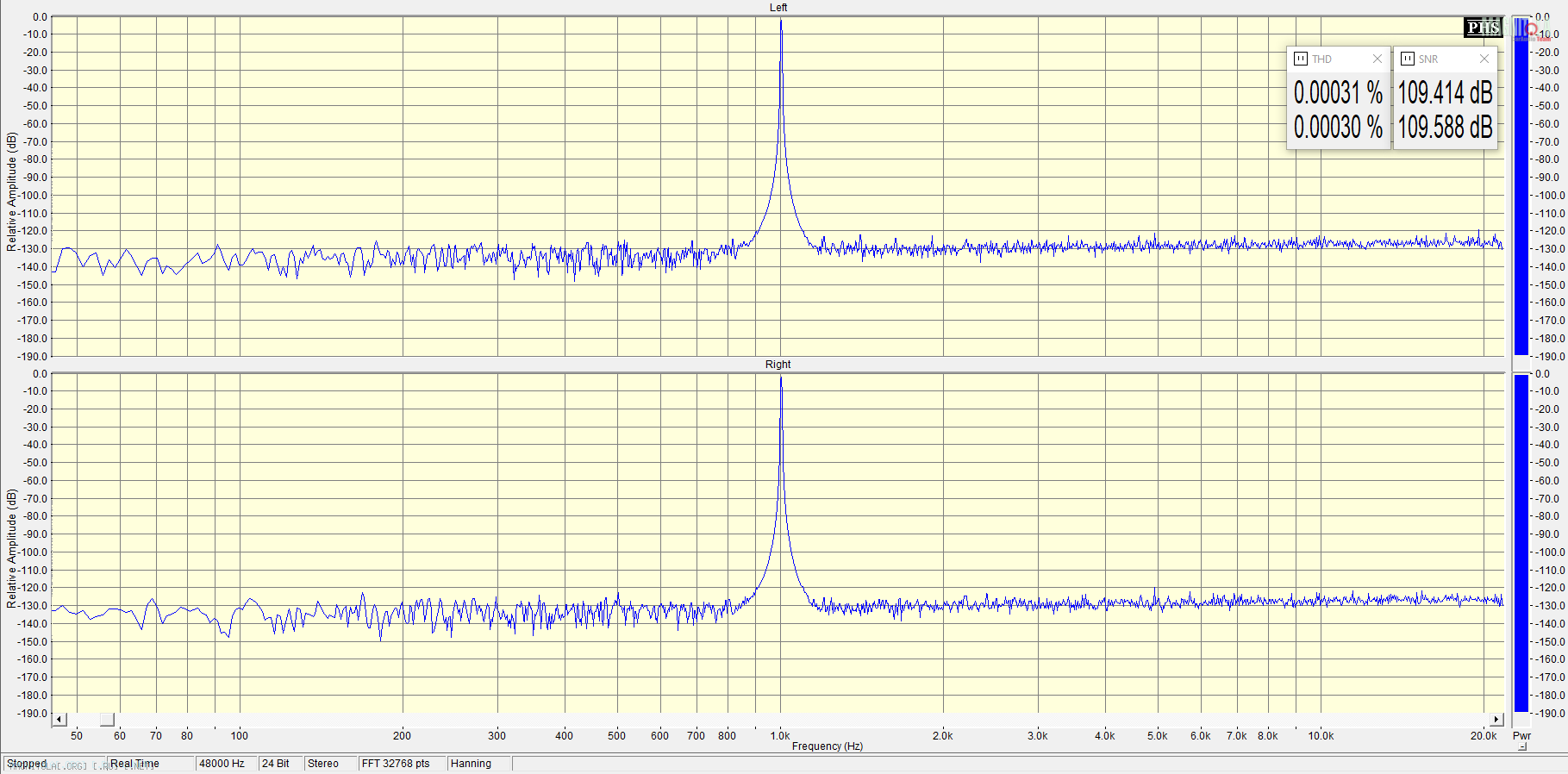Close the THD readout panel
This screenshot has height=774, width=1568.
(x=1377, y=59)
